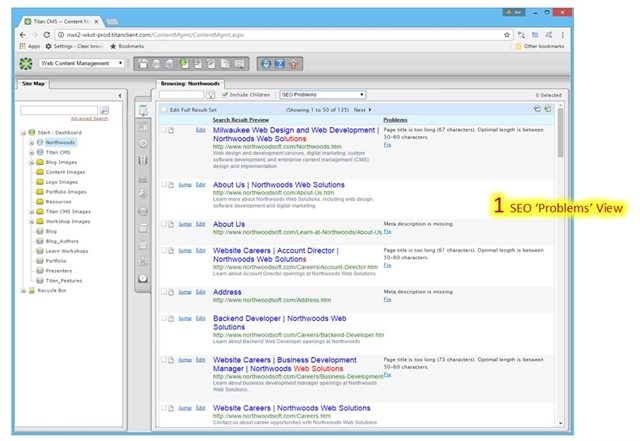Click the left export icon above Problems column
Screen dimensions: 640x441
537,109
